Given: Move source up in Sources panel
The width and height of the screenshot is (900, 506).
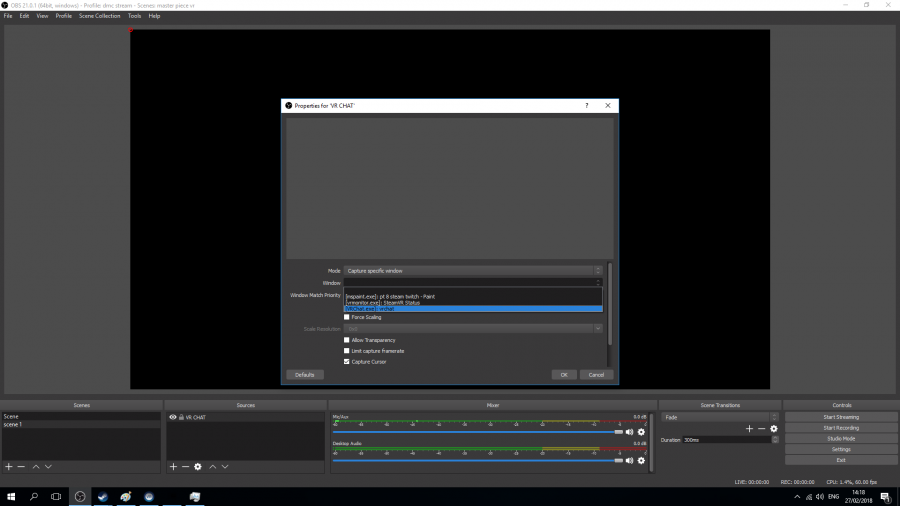Looking at the screenshot, I should pos(212,466).
